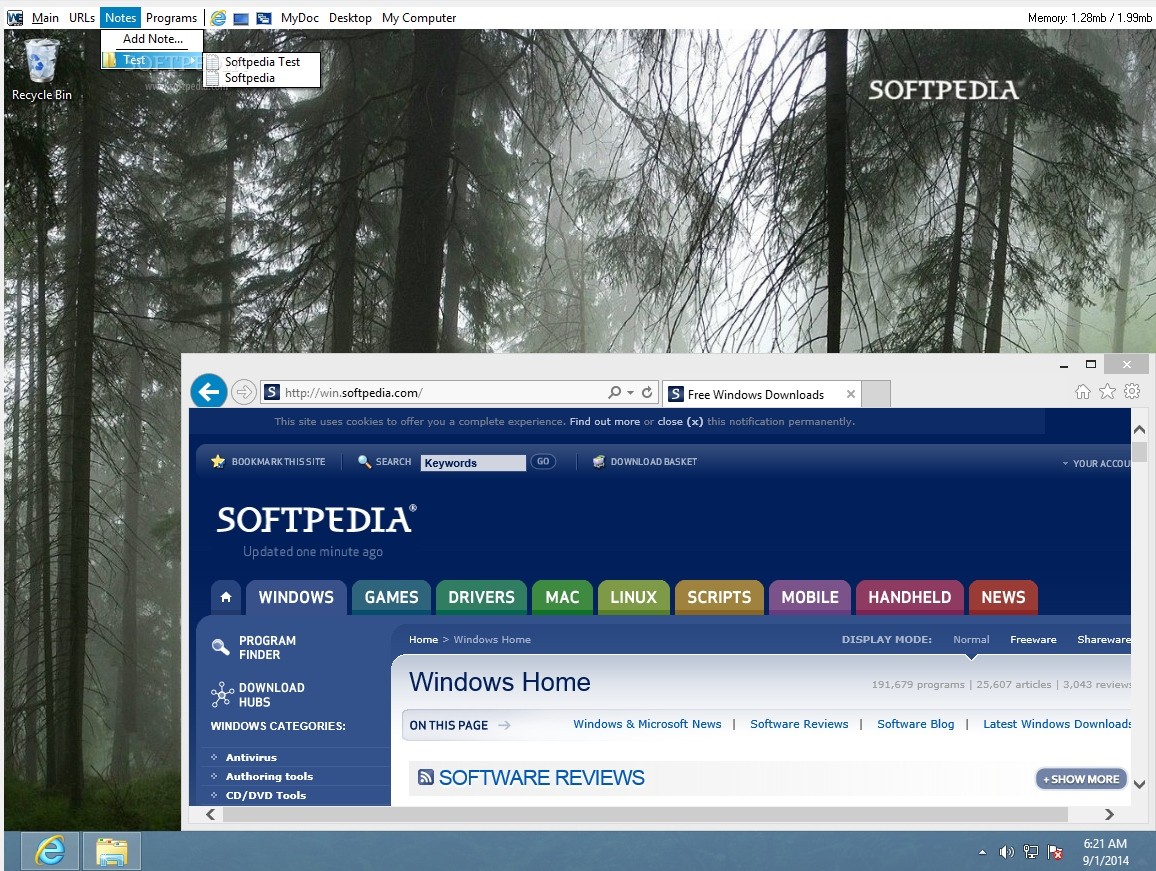Image resolution: width=1156 pixels, height=871 pixels.
Task: Click the Softpedia site logo
Action: 317,520
